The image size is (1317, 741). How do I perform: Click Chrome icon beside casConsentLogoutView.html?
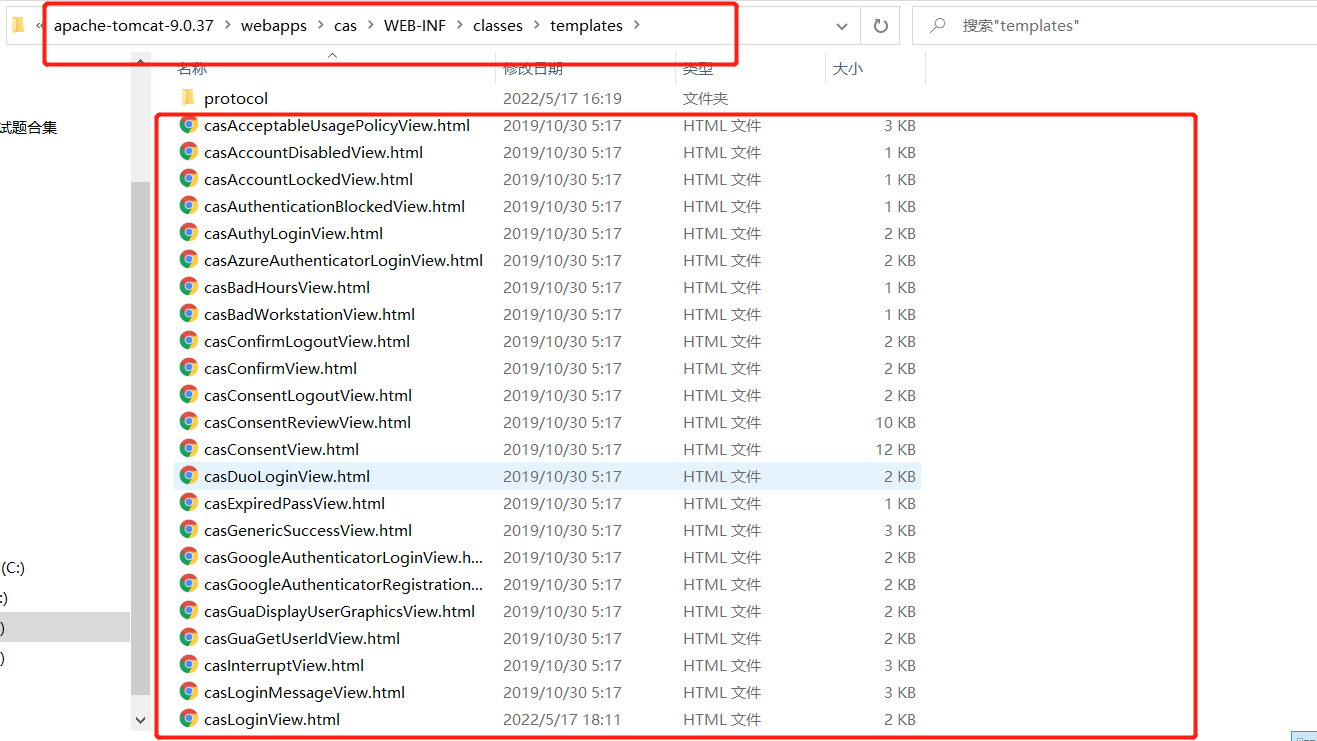(x=188, y=395)
